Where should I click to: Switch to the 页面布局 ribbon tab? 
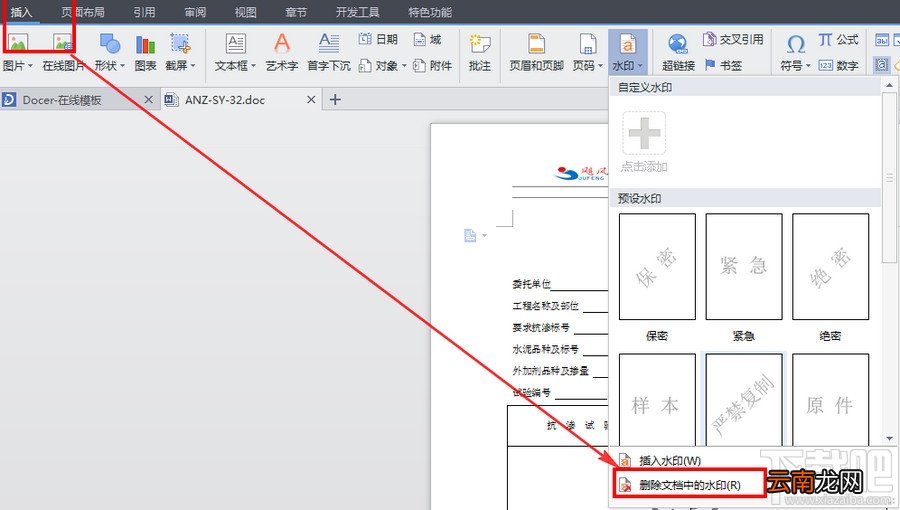coord(83,12)
